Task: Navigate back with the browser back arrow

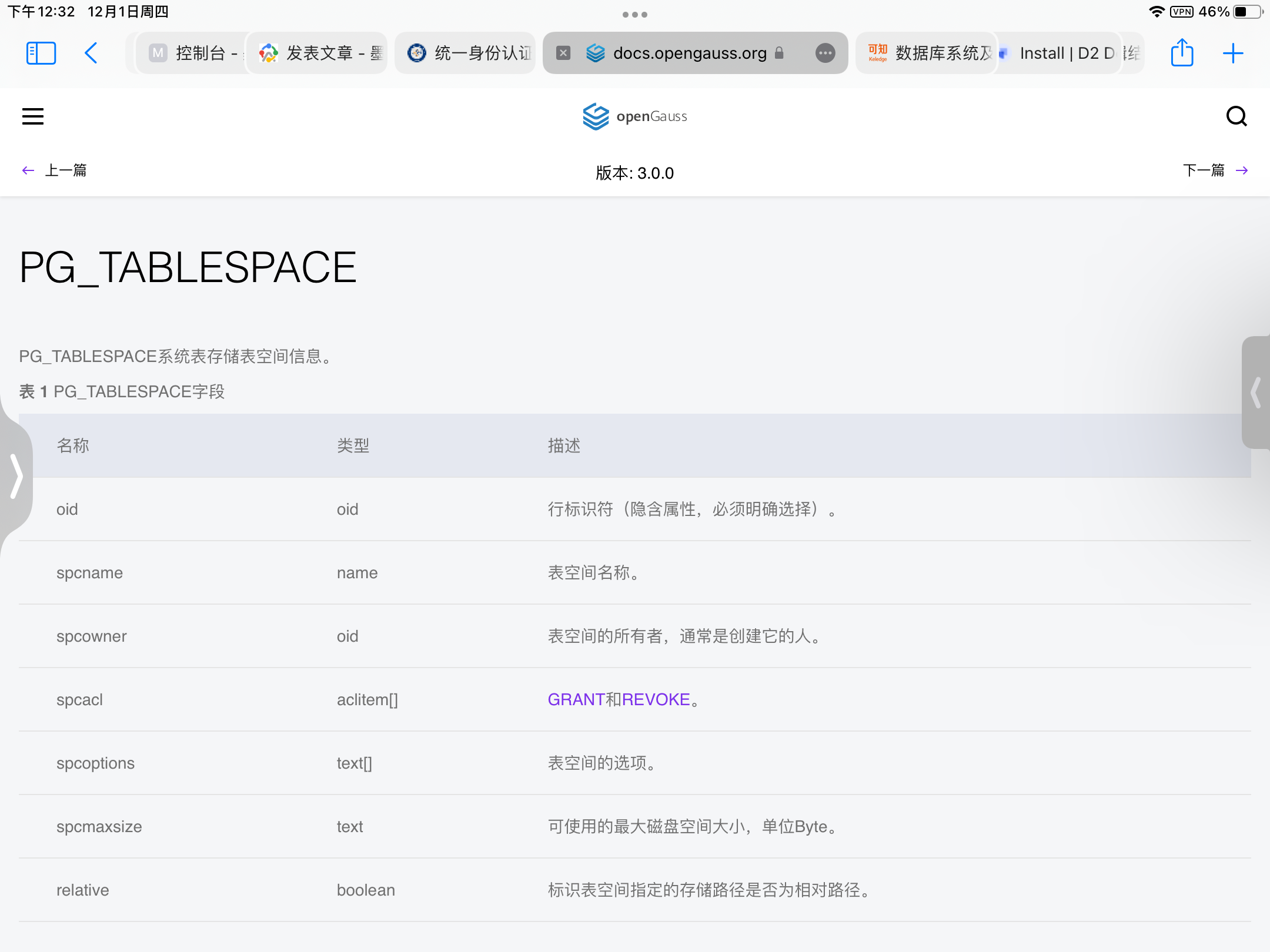Action: point(92,52)
